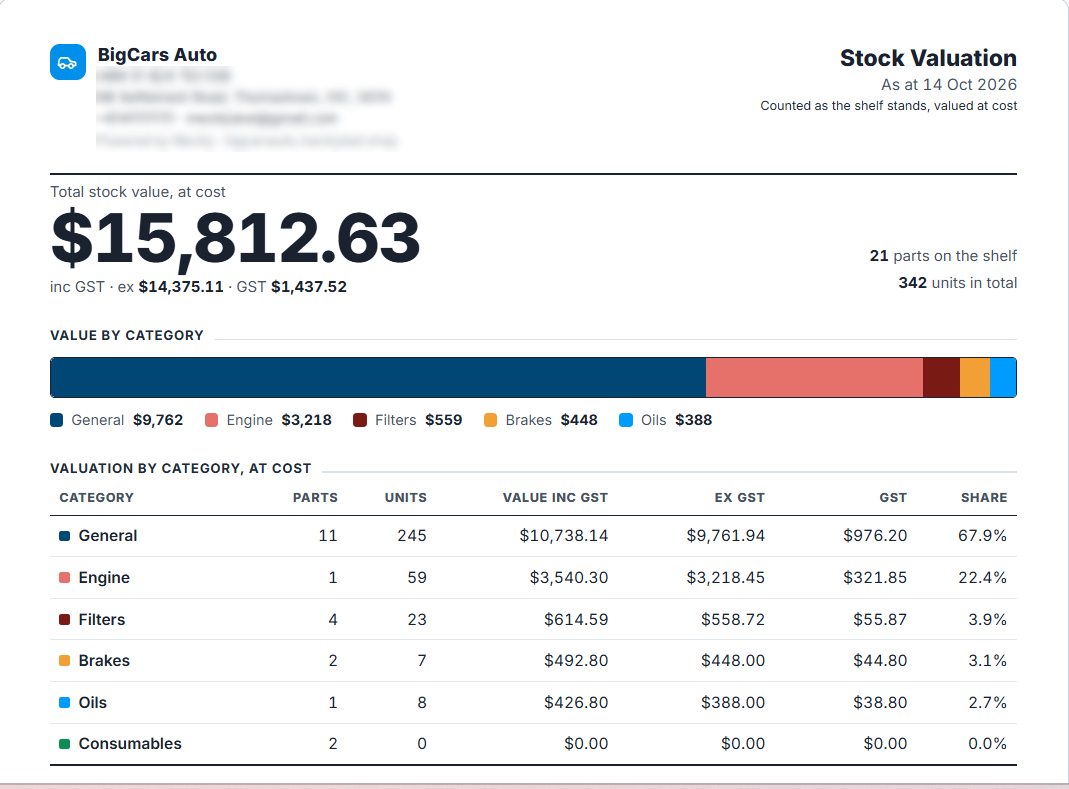The height and width of the screenshot is (789, 1069).
Task: Click the SHARE column header
Action: (984, 498)
